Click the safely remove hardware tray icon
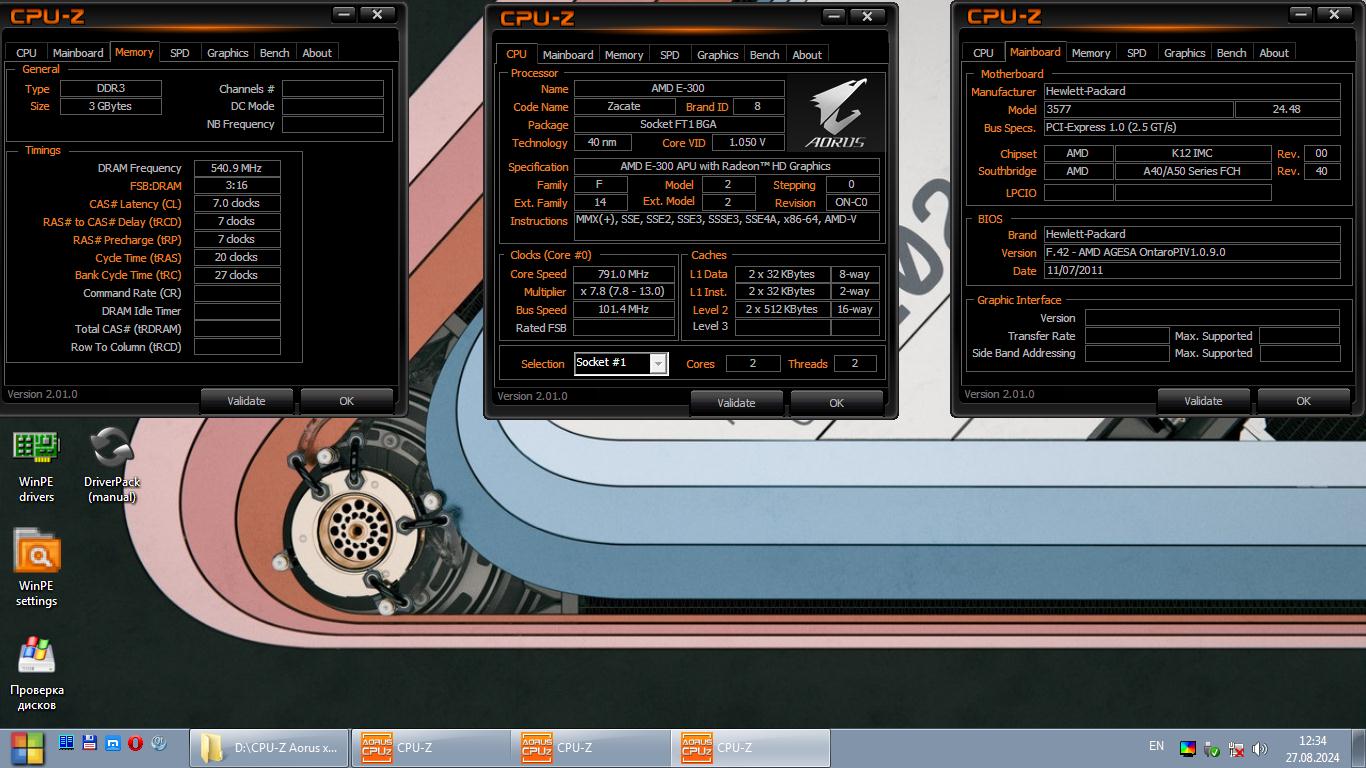1366x768 pixels. point(1212,749)
